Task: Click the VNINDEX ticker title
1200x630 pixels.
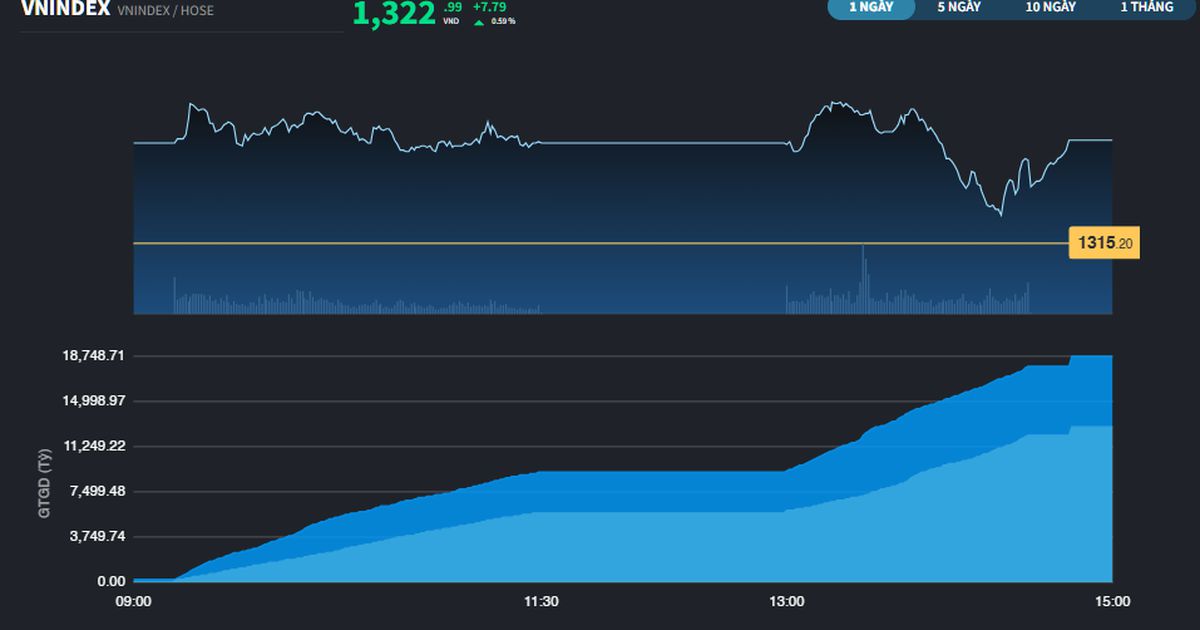Action: 65,9
